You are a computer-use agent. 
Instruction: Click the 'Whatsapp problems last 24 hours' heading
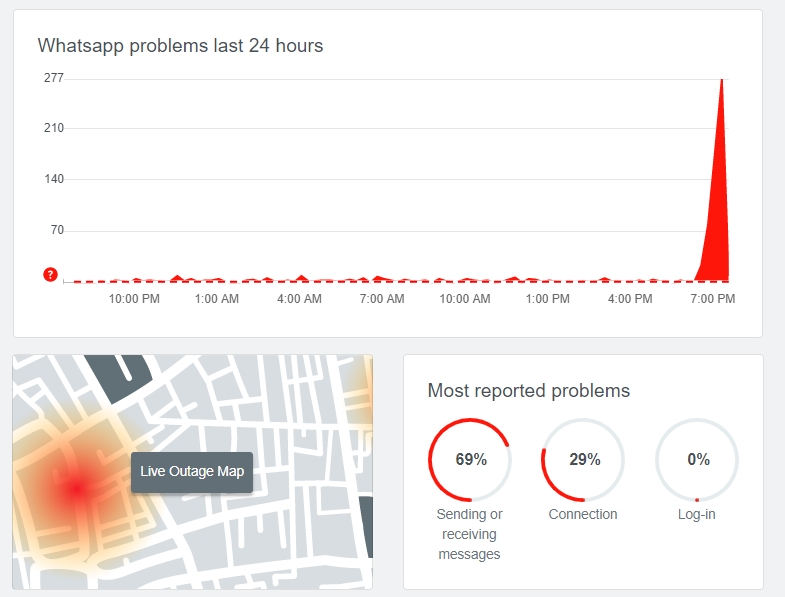coord(180,46)
